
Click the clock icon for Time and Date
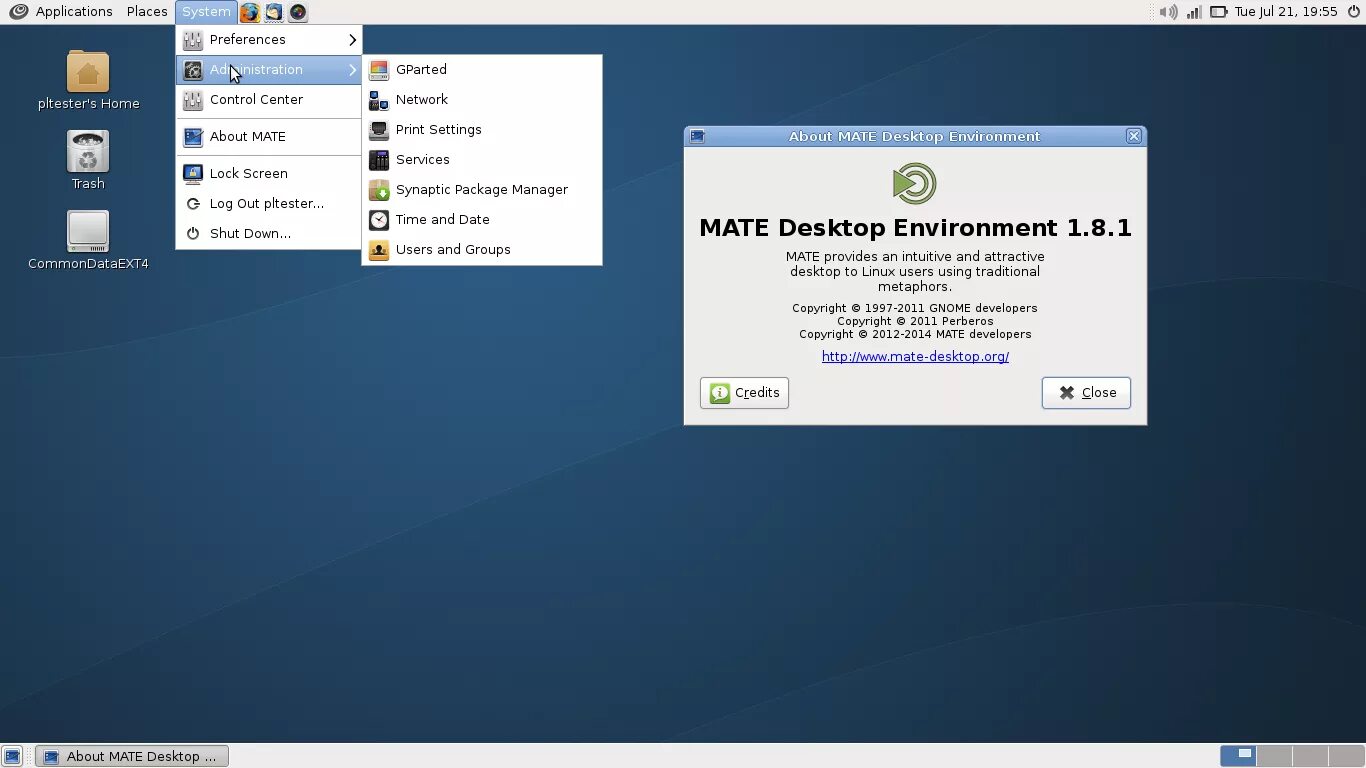[379, 220]
